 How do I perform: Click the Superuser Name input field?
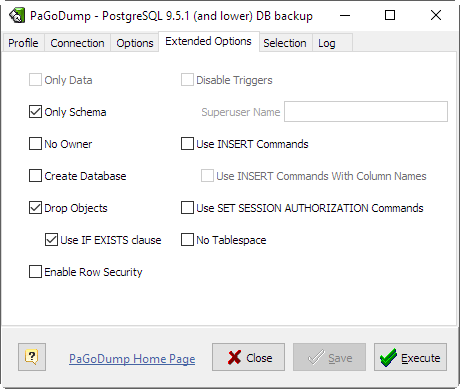(x=366, y=112)
